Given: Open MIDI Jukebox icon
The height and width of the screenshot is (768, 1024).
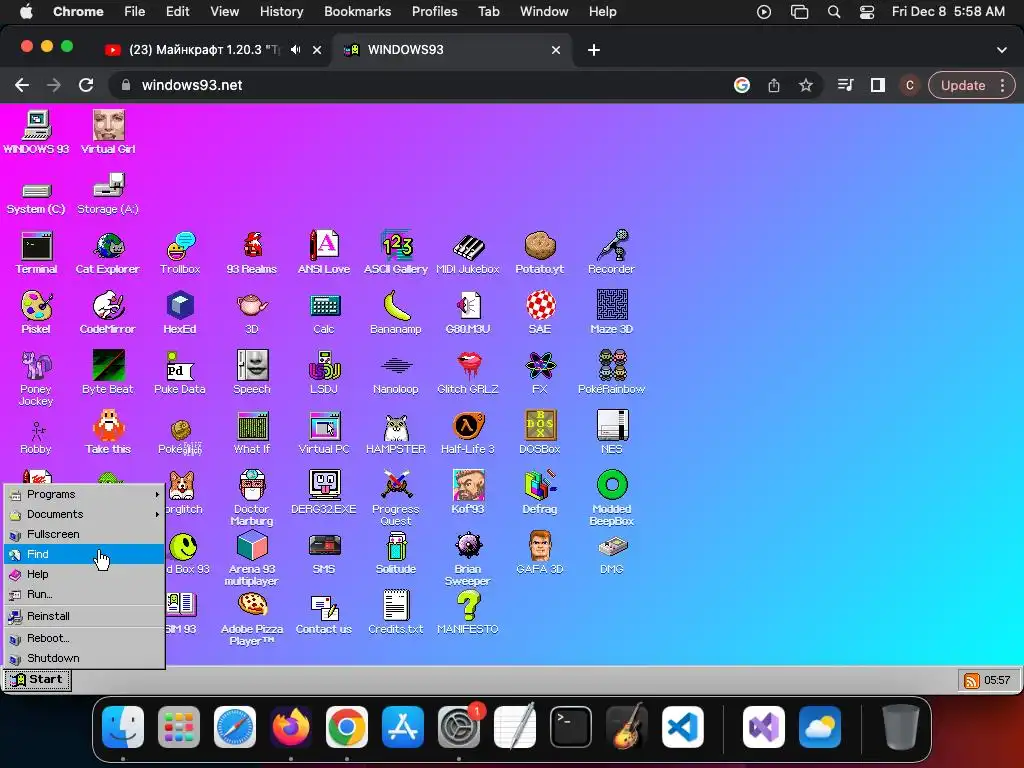Looking at the screenshot, I should coord(468,253).
